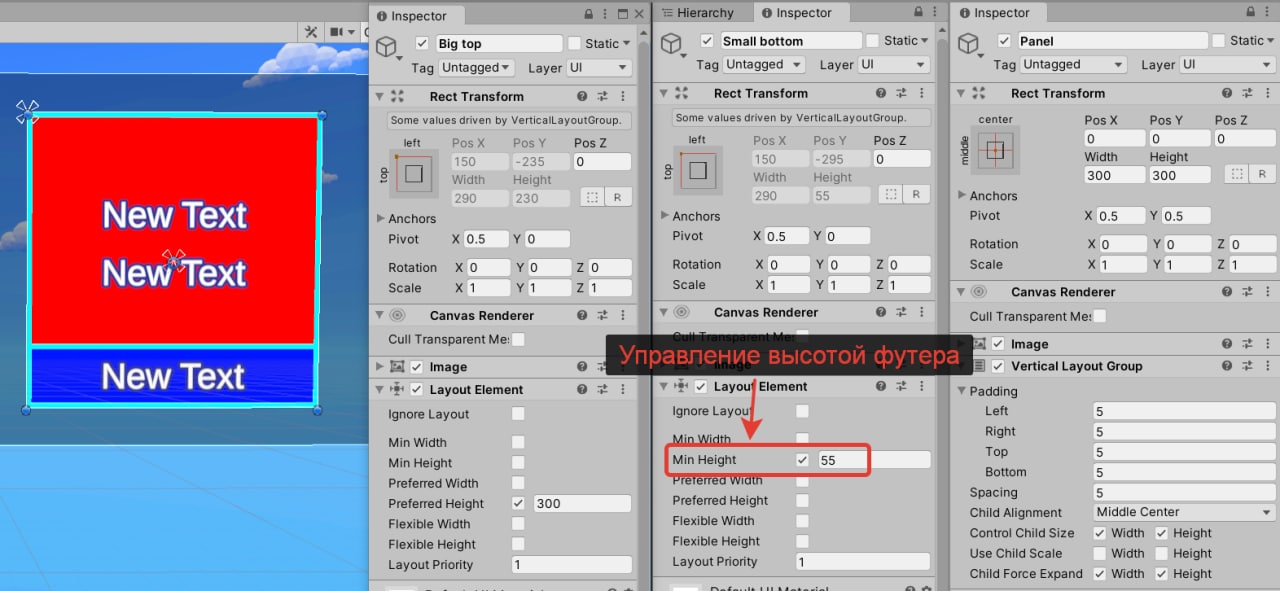The image size is (1280, 591).
Task: Uncheck Preferred Height in Big top Layout Element
Action: (518, 503)
